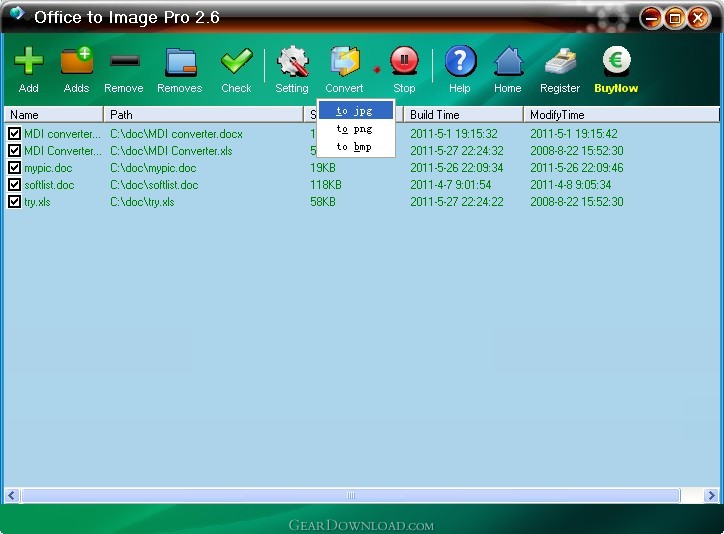The width and height of the screenshot is (724, 534).
Task: Click the horizontal scrollbar thumb
Action: pos(351,496)
